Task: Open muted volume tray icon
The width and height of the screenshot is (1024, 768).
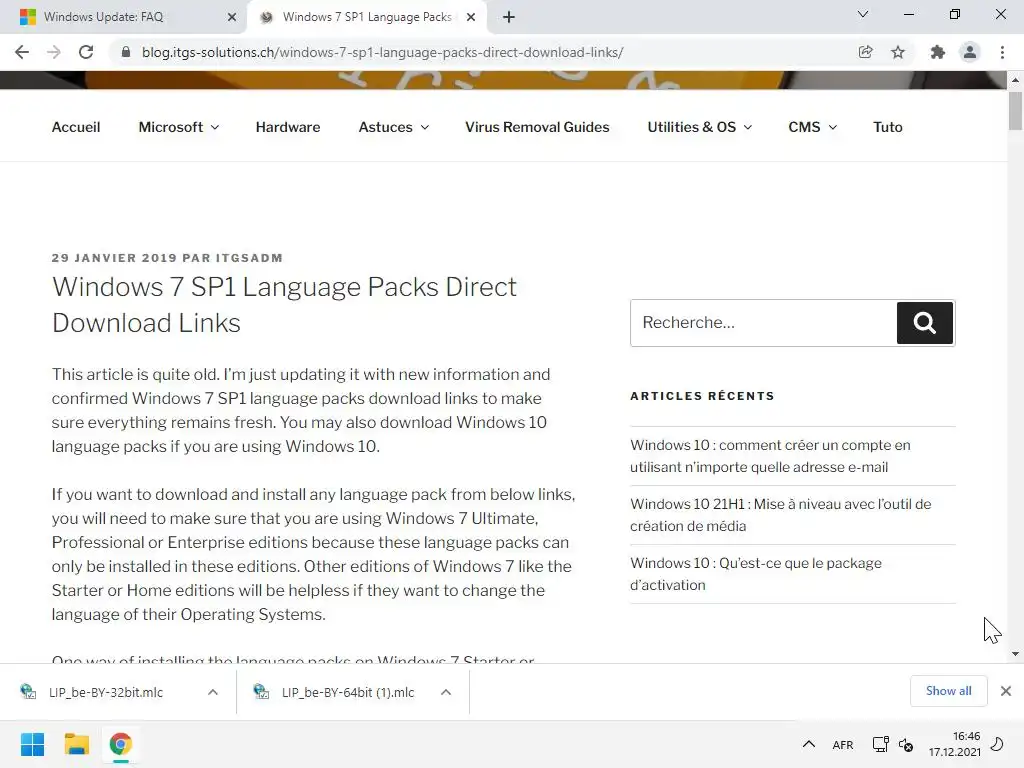Action: click(x=906, y=744)
